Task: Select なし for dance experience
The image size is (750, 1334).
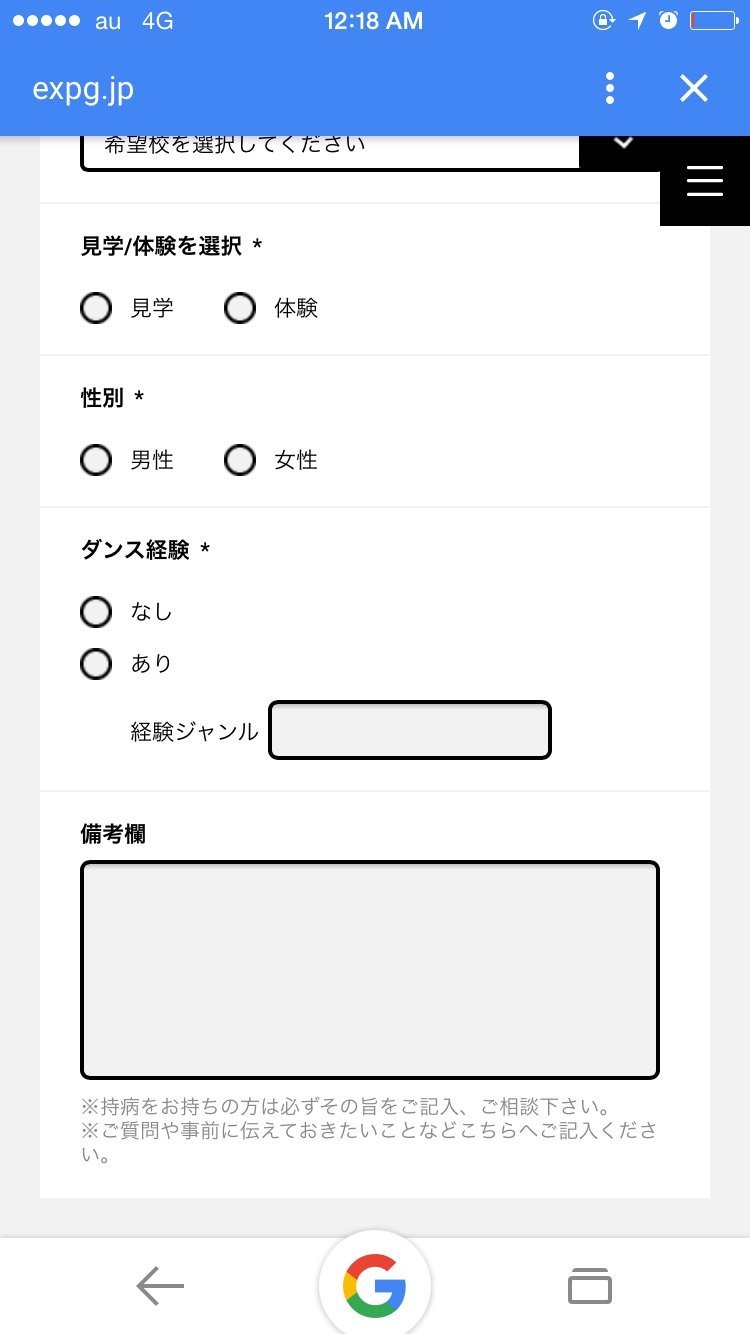Action: point(96,612)
